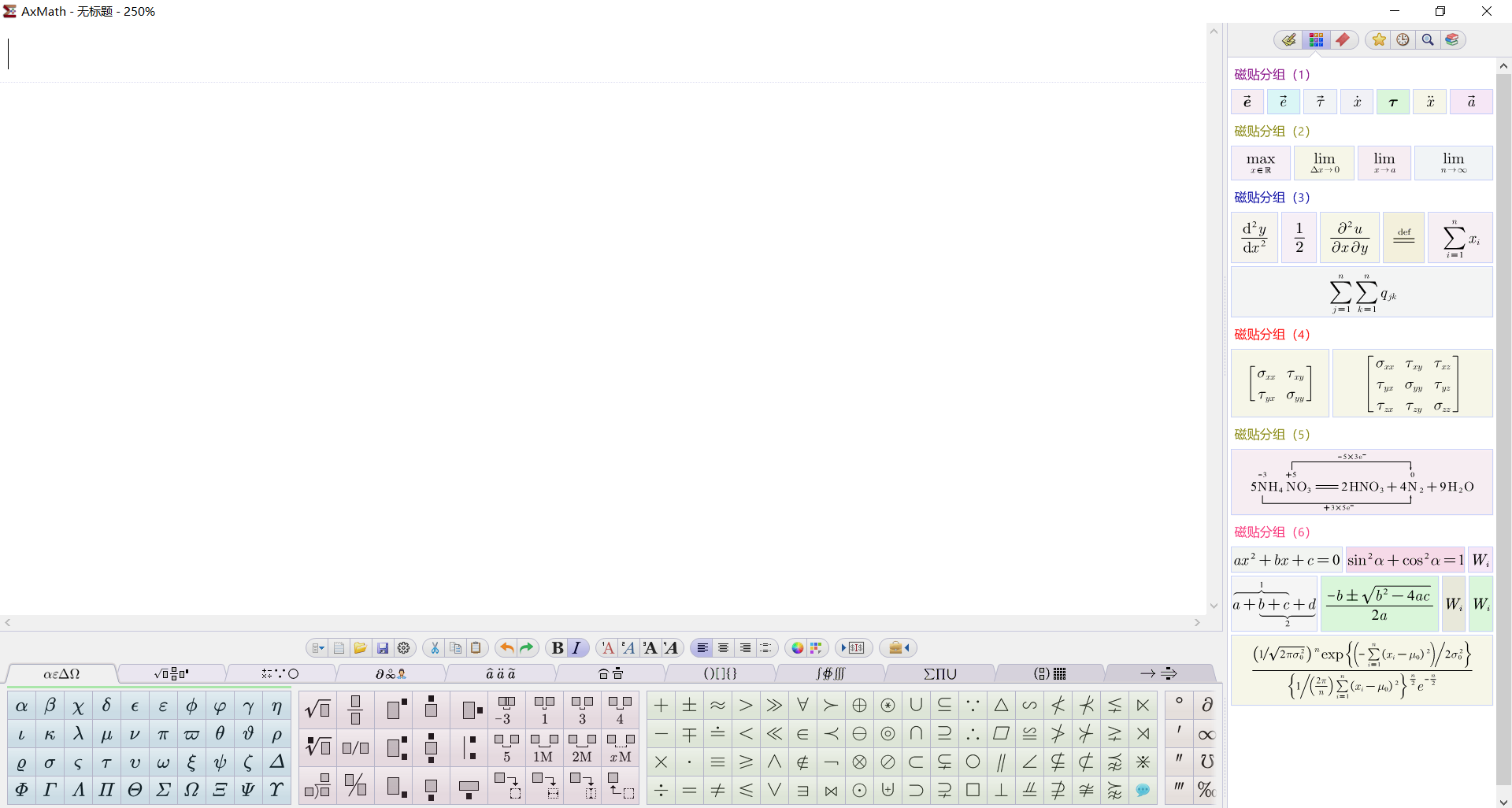Viewport: 1512px width, 808px height.
Task: Toggle bold formatting
Action: click(x=558, y=647)
